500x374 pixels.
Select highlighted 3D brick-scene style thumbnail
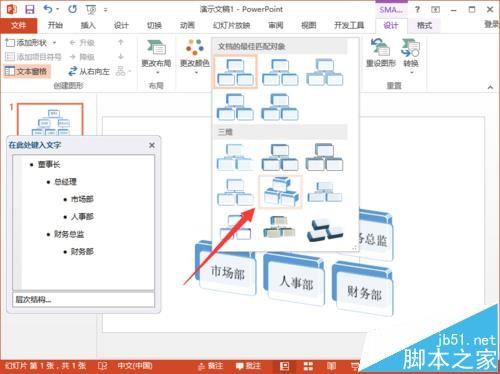click(280, 192)
